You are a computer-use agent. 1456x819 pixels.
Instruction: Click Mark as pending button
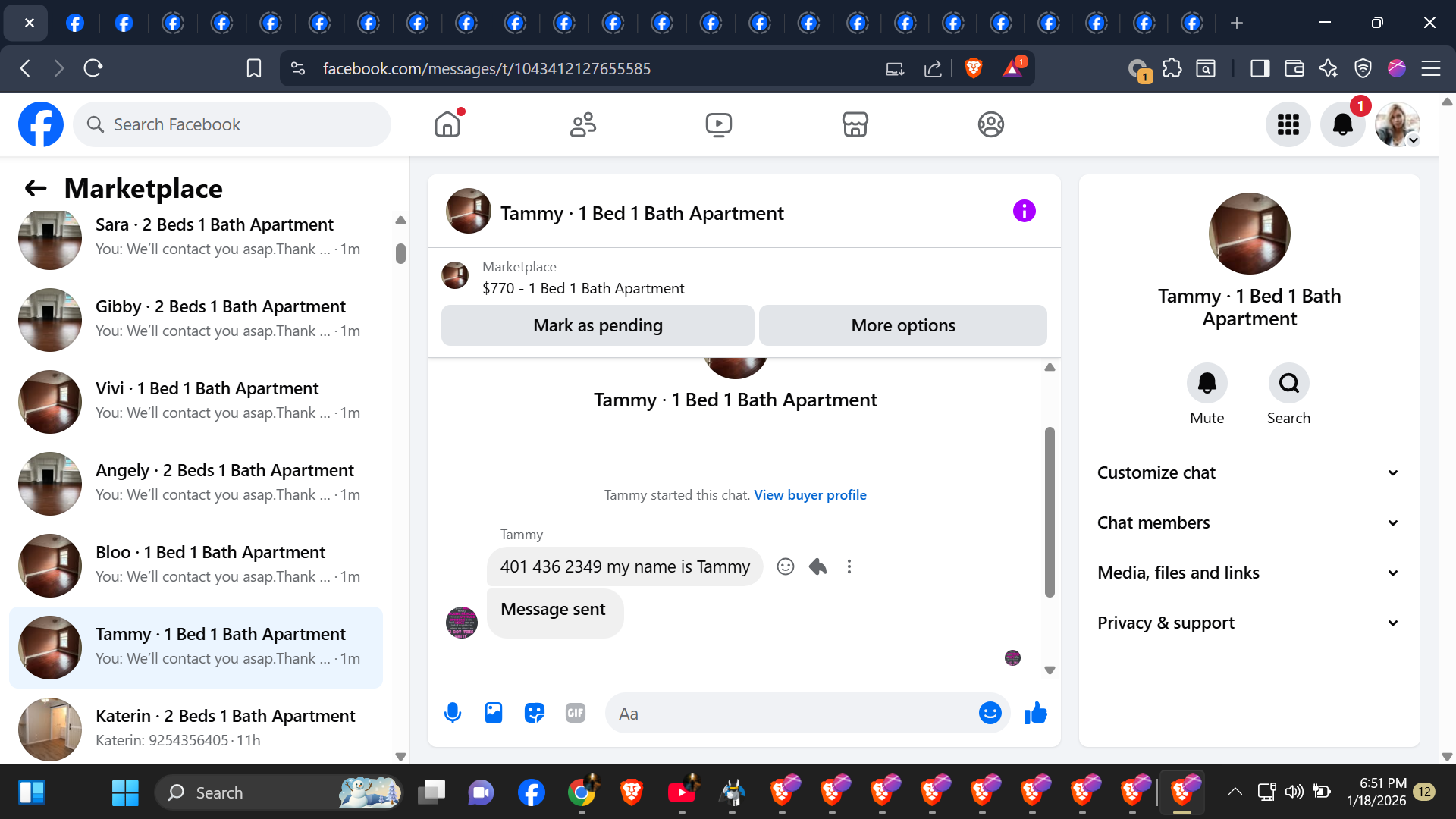(x=598, y=325)
